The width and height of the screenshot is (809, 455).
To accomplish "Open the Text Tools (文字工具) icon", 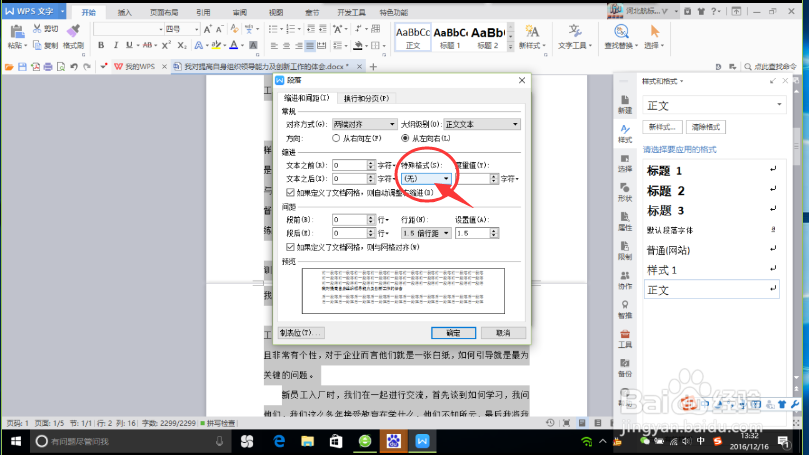I will [574, 31].
